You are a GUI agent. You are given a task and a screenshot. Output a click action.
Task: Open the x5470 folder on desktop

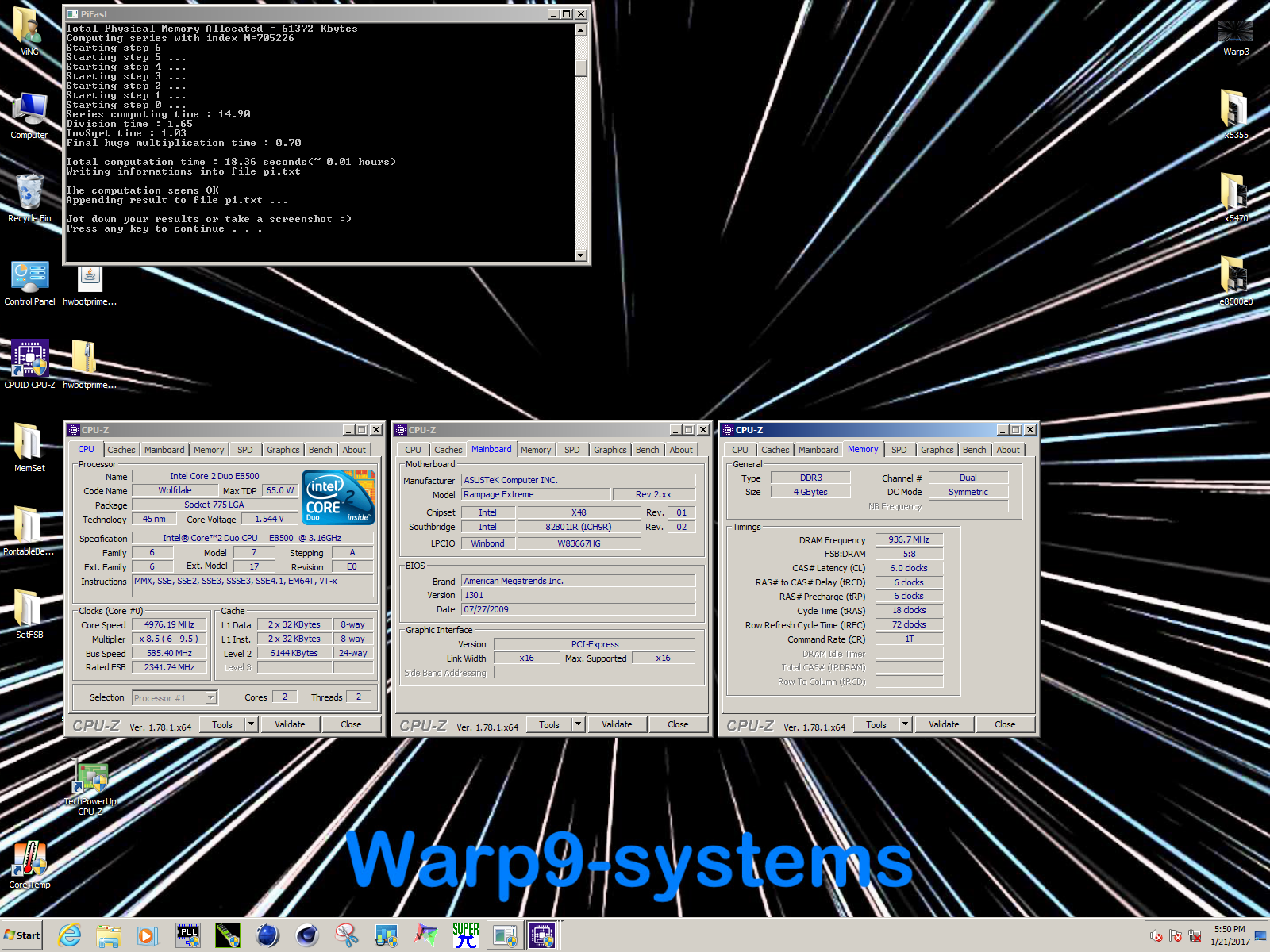tap(1236, 198)
